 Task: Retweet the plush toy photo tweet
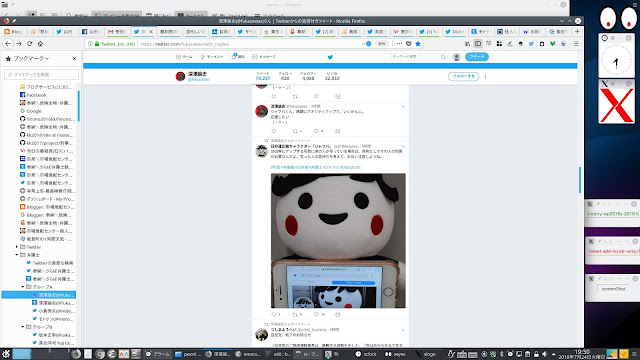[295, 314]
